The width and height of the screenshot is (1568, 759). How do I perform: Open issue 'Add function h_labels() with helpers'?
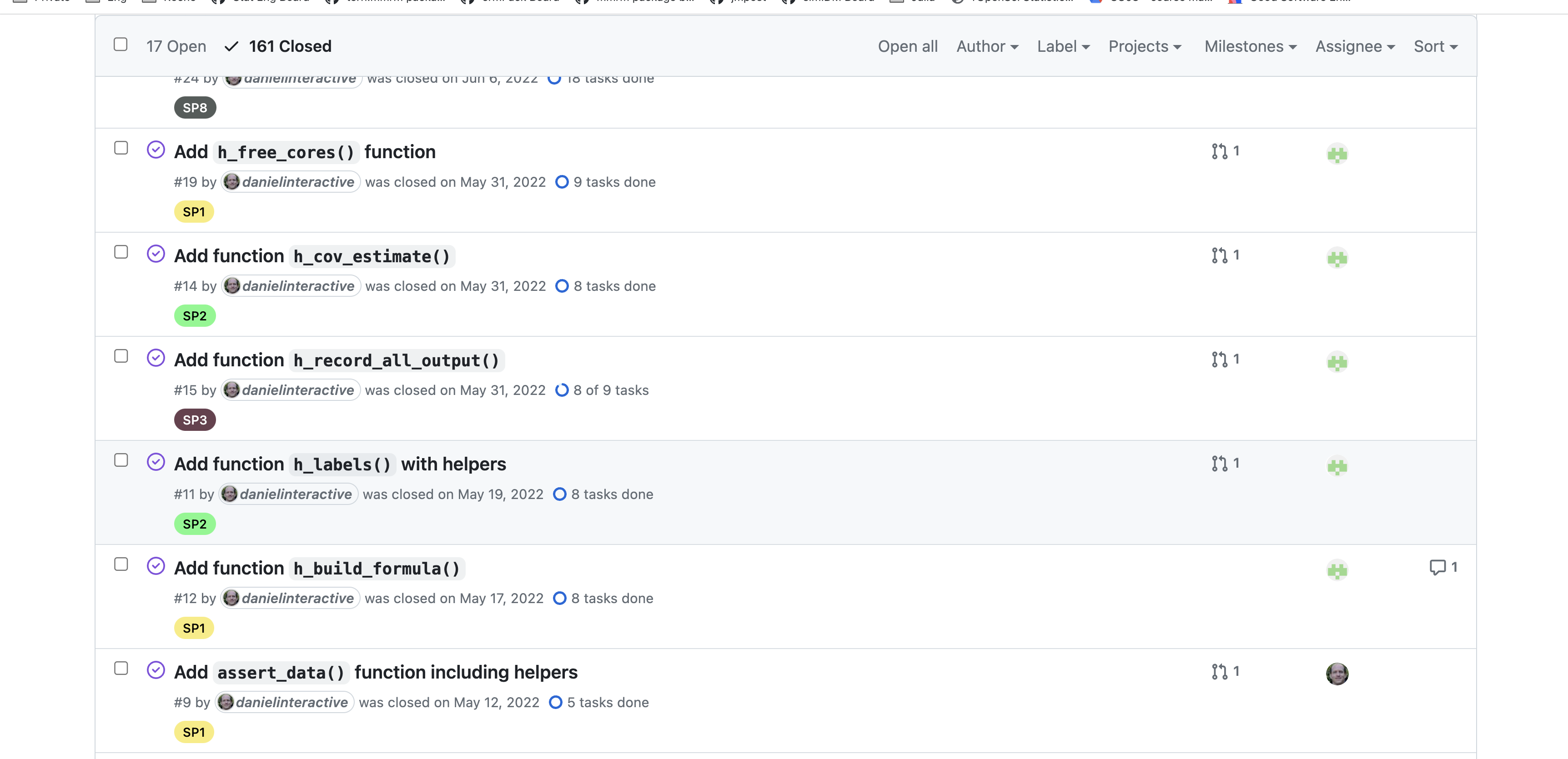coord(340,464)
